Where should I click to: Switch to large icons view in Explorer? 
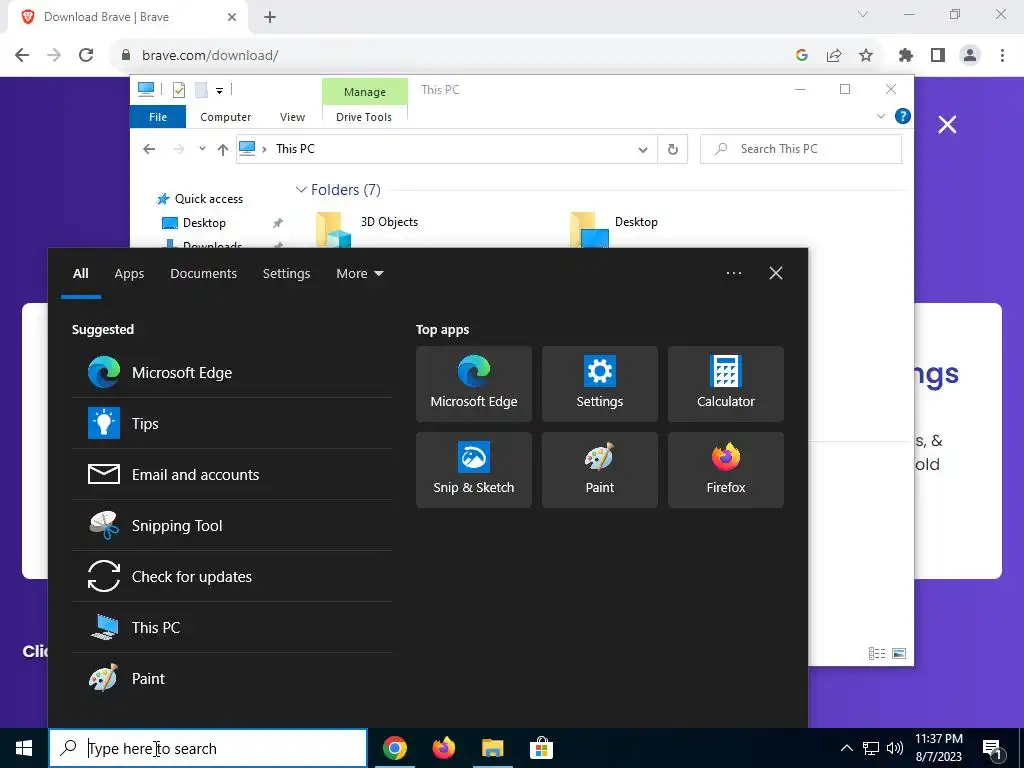899,653
